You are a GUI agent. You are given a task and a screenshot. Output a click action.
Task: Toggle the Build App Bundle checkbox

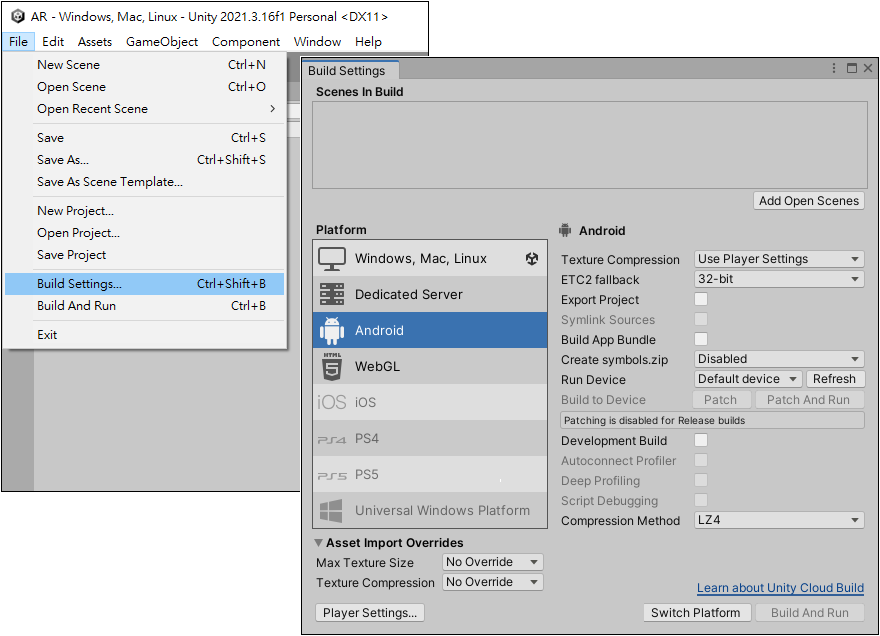[x=701, y=339]
